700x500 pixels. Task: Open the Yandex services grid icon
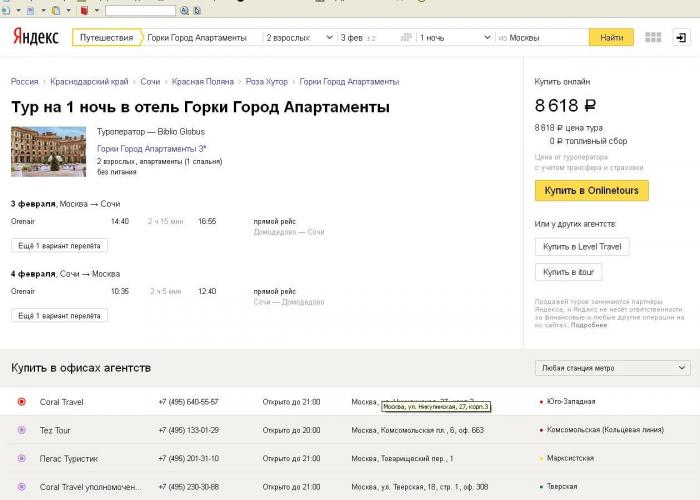pos(653,38)
